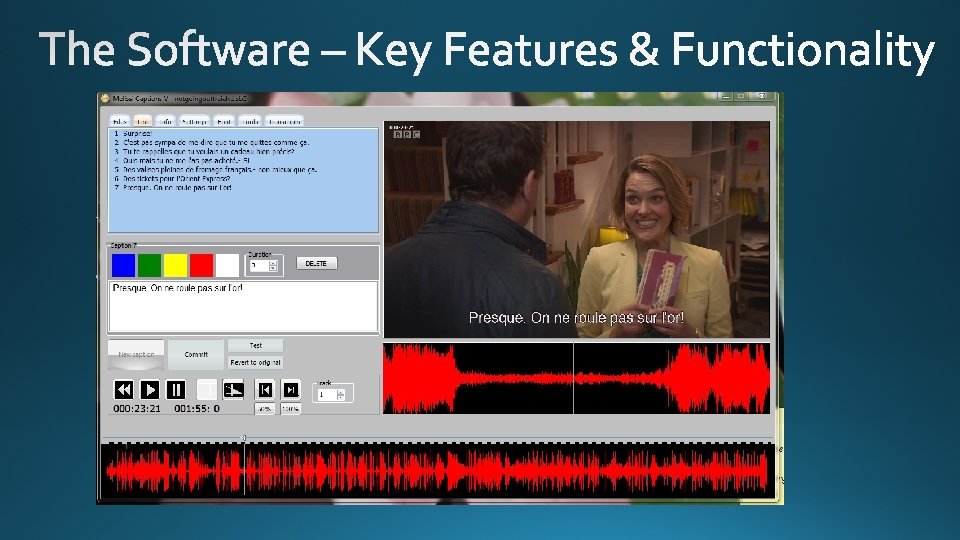Select caption 7 'Presque' in list

point(243,187)
